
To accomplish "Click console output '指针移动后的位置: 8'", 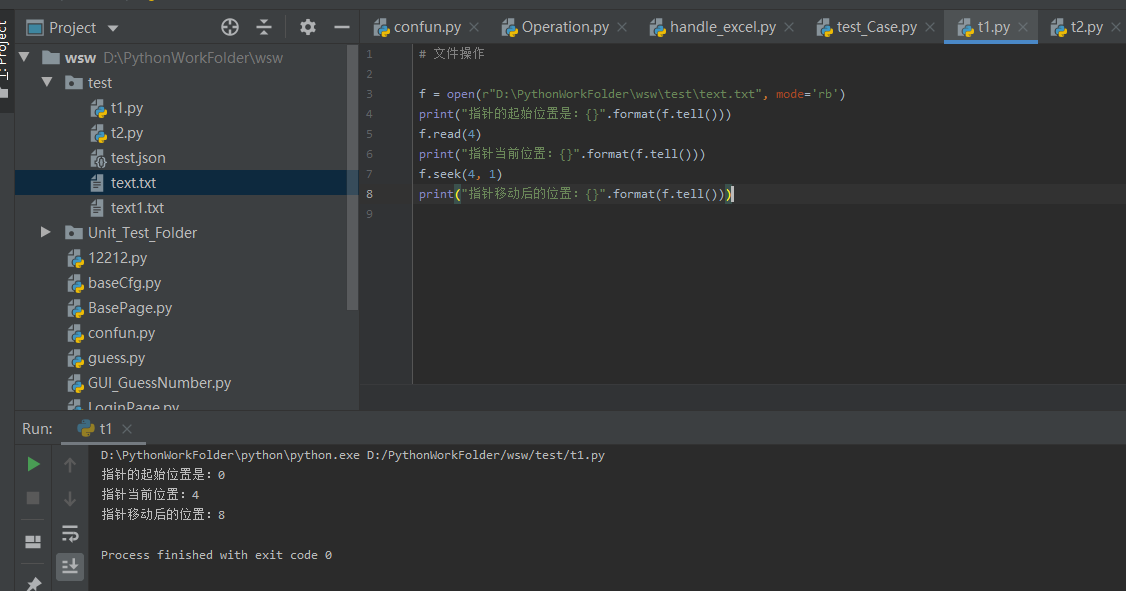I will tap(164, 515).
